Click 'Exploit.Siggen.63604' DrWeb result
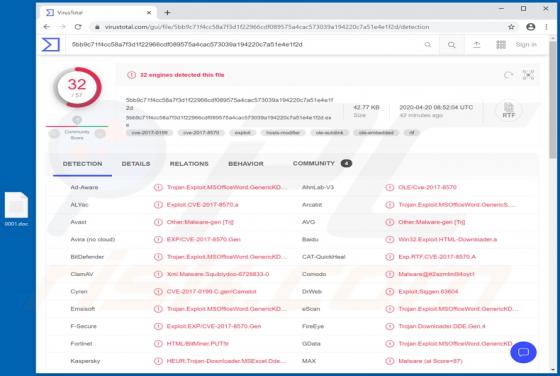Screen dimensions: 560x376 (x=428, y=292)
